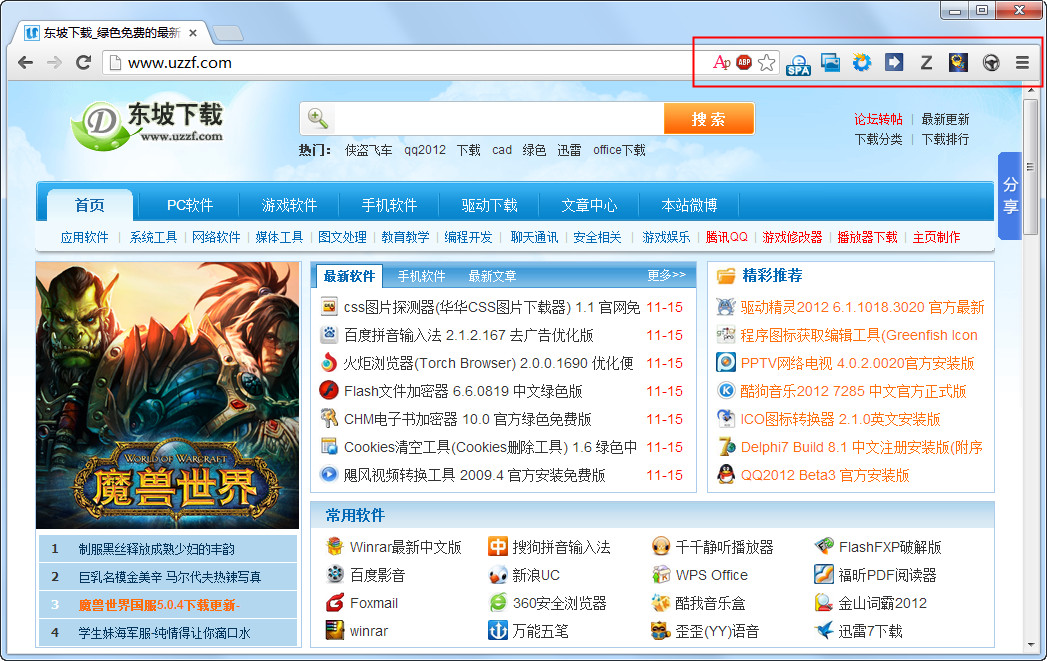Click the scrollbar down arrow
This screenshot has height=661, width=1047.
(1030, 644)
